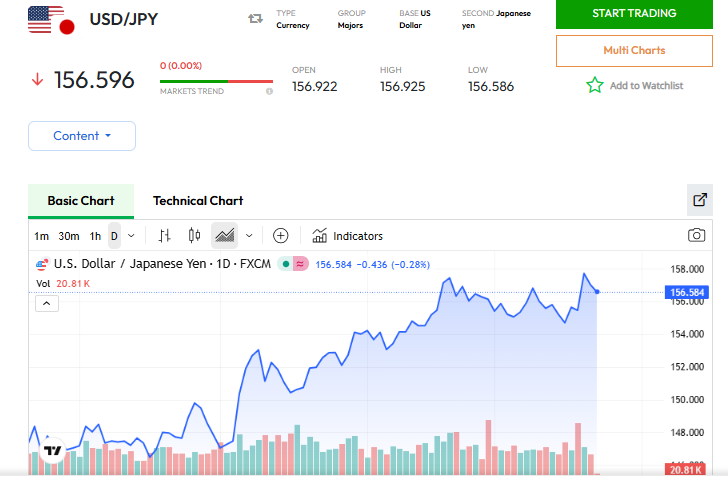This screenshot has height=479, width=728.
Task: Take a chart snapshot with camera icon
Action: click(696, 236)
